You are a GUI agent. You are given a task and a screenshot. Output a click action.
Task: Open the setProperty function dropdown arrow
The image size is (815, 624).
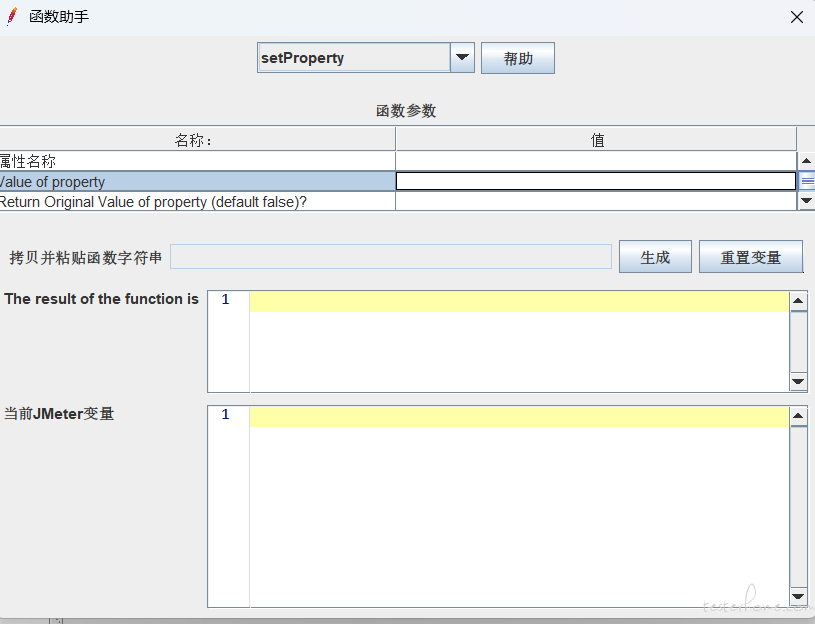click(462, 58)
